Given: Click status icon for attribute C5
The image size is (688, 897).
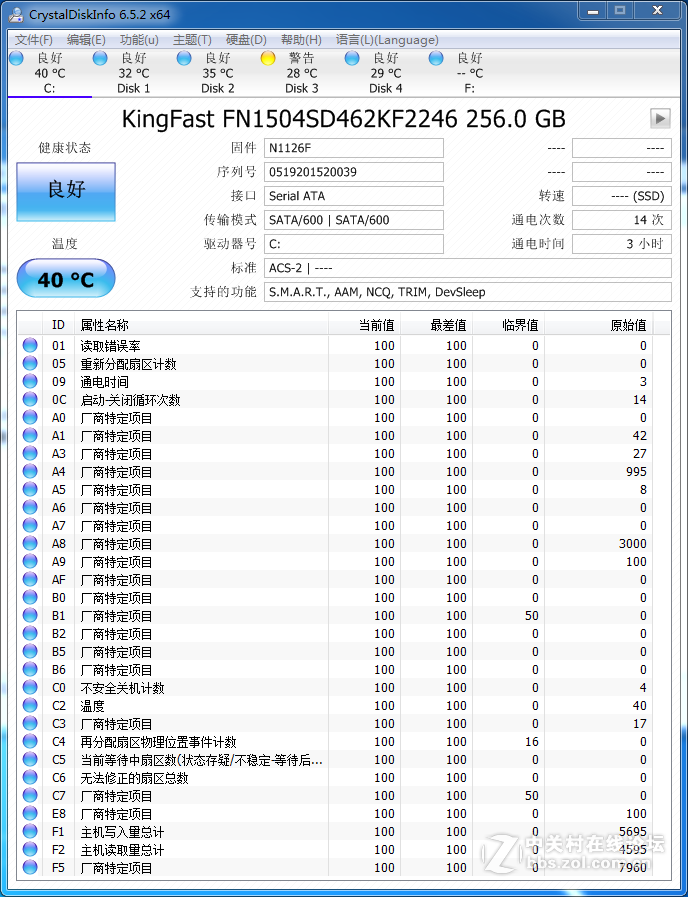Looking at the screenshot, I should 30,759.
